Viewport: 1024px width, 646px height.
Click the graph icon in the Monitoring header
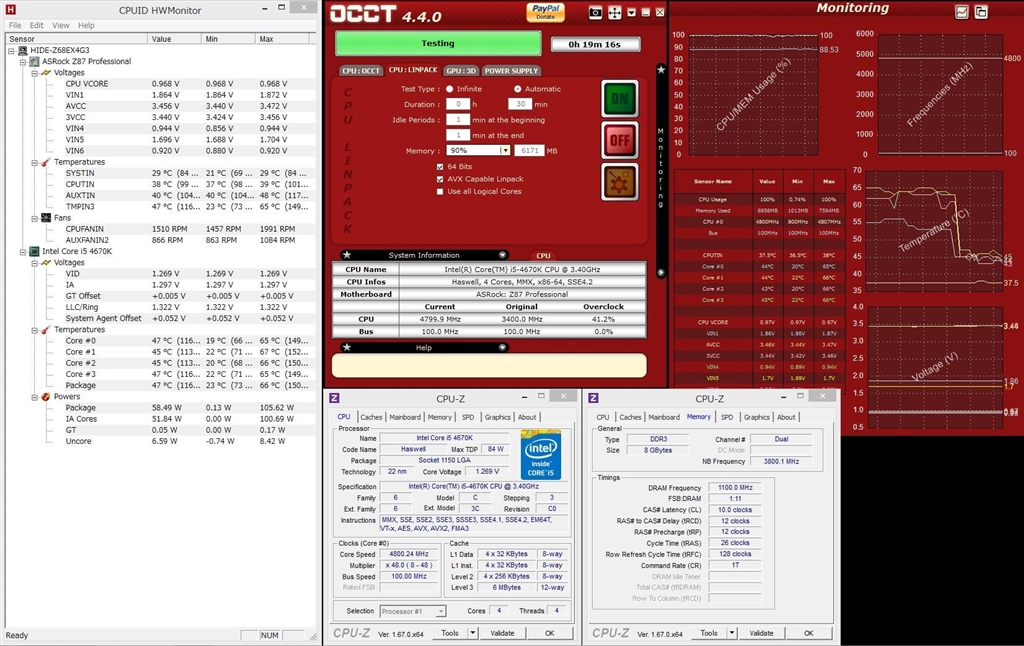pyautogui.click(x=961, y=12)
